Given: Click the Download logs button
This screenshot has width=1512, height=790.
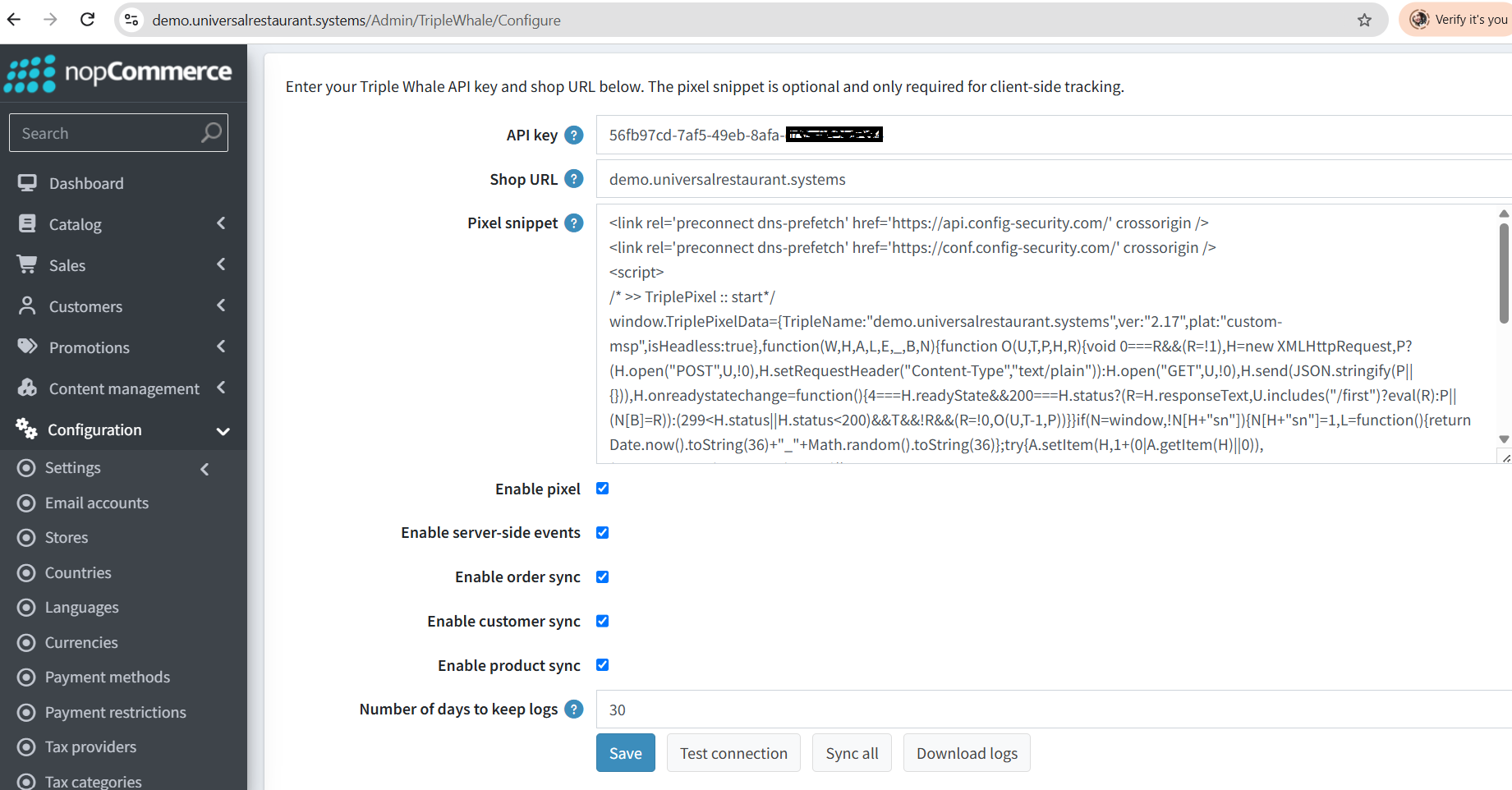Looking at the screenshot, I should 967,753.
